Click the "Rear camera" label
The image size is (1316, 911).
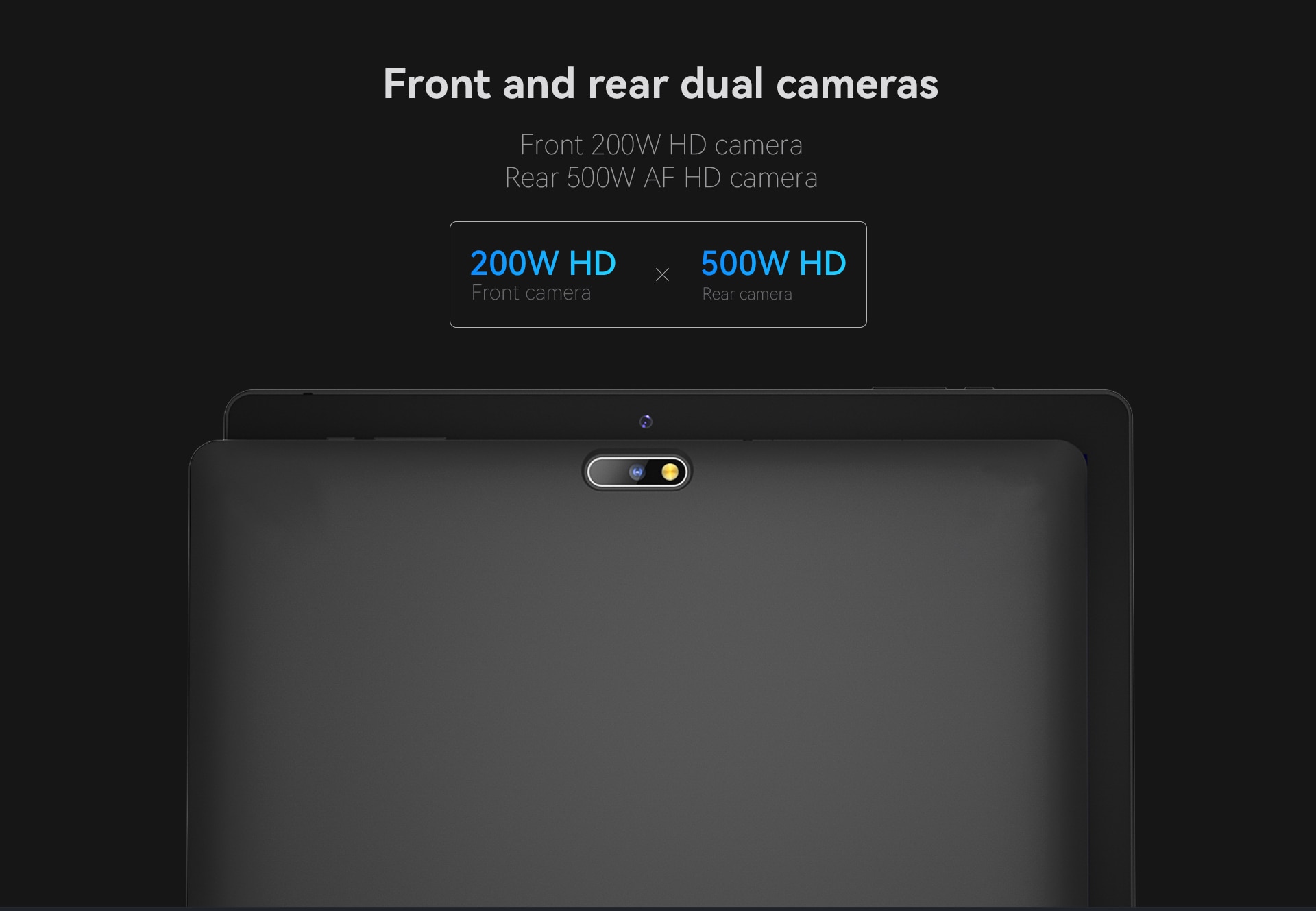747,294
